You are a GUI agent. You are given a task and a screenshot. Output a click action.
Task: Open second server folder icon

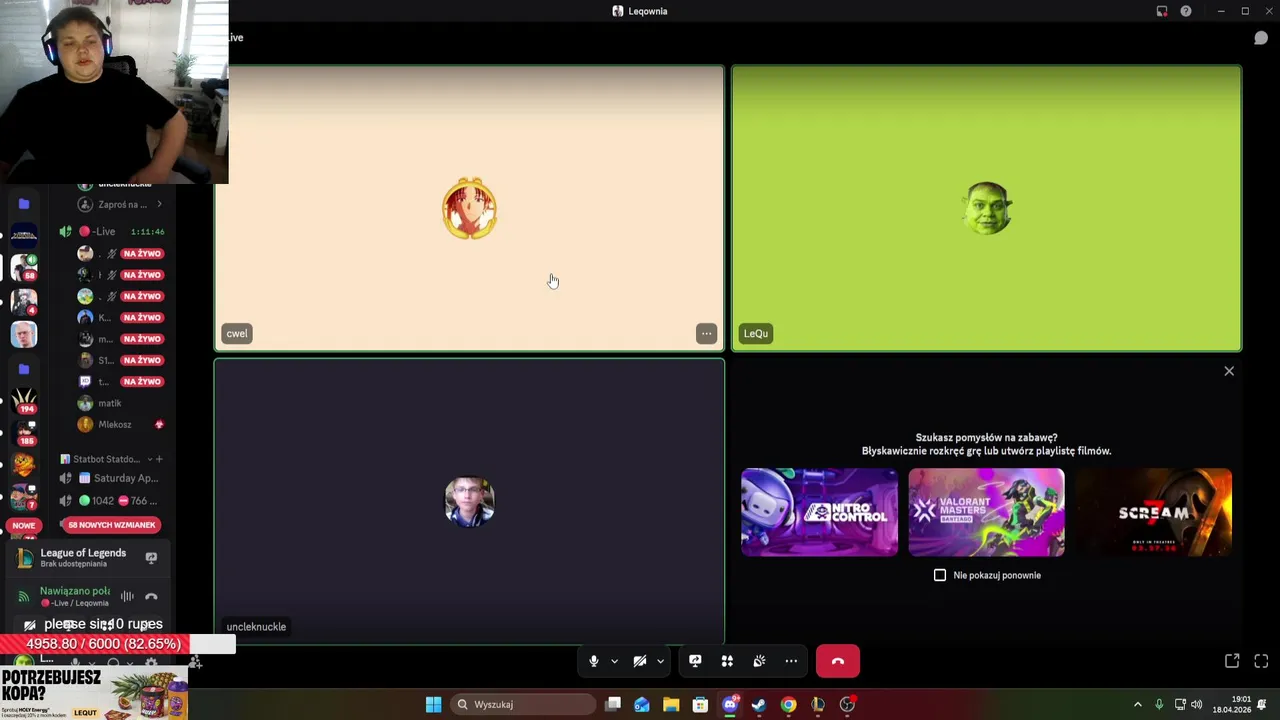point(24,369)
